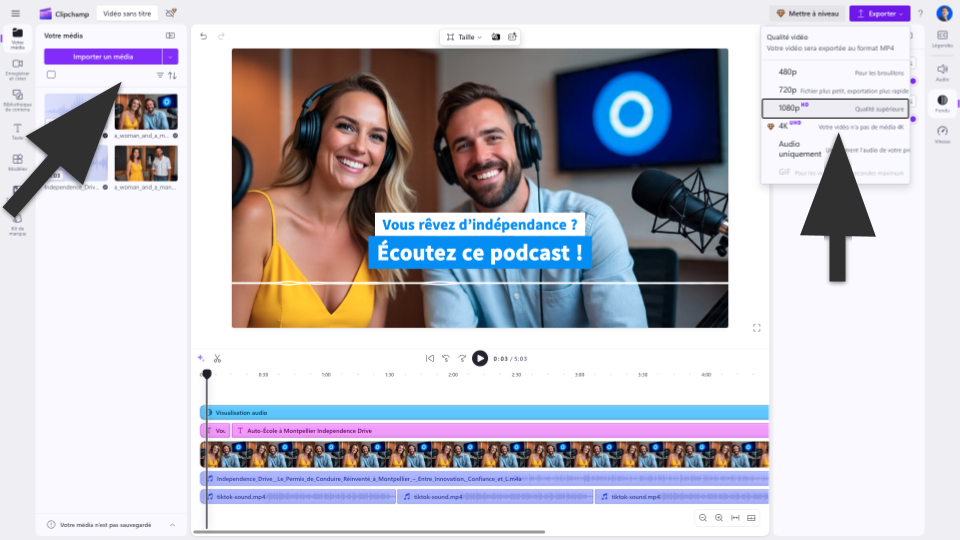Choose 480p export quality
Viewport: 960px width, 540px height.
(835, 72)
